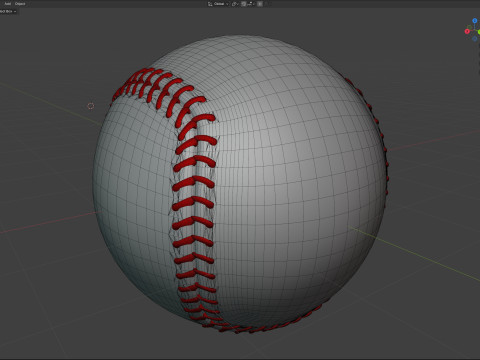Open the snapping options dropdown
Screen dimensions: 480x360
(x=250, y=4)
